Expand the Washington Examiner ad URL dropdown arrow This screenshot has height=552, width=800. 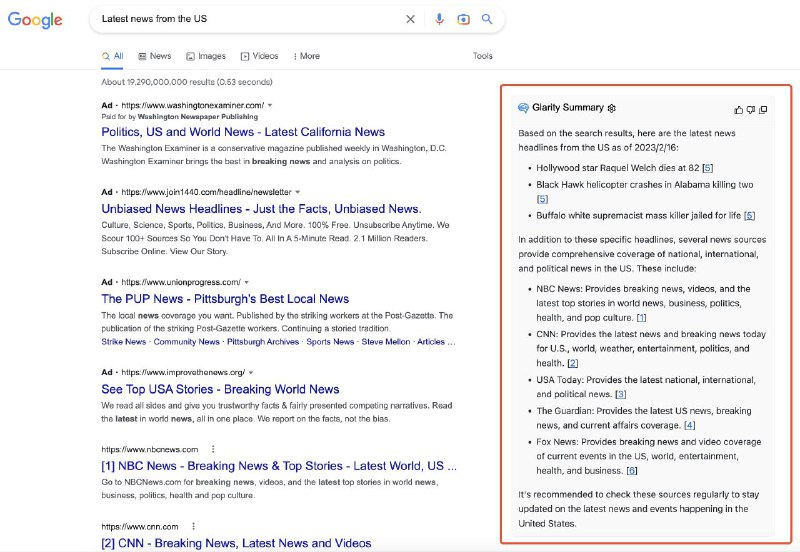[270, 105]
